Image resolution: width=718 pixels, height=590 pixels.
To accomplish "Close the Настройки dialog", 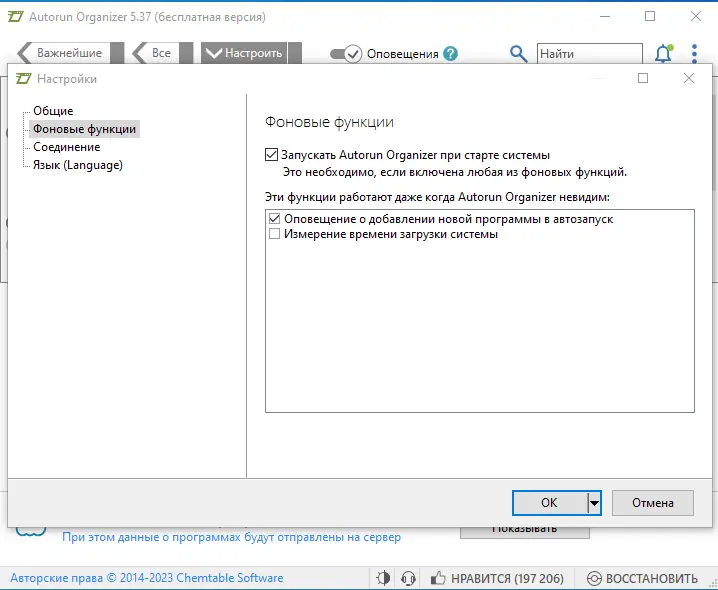I will pyautogui.click(x=689, y=78).
